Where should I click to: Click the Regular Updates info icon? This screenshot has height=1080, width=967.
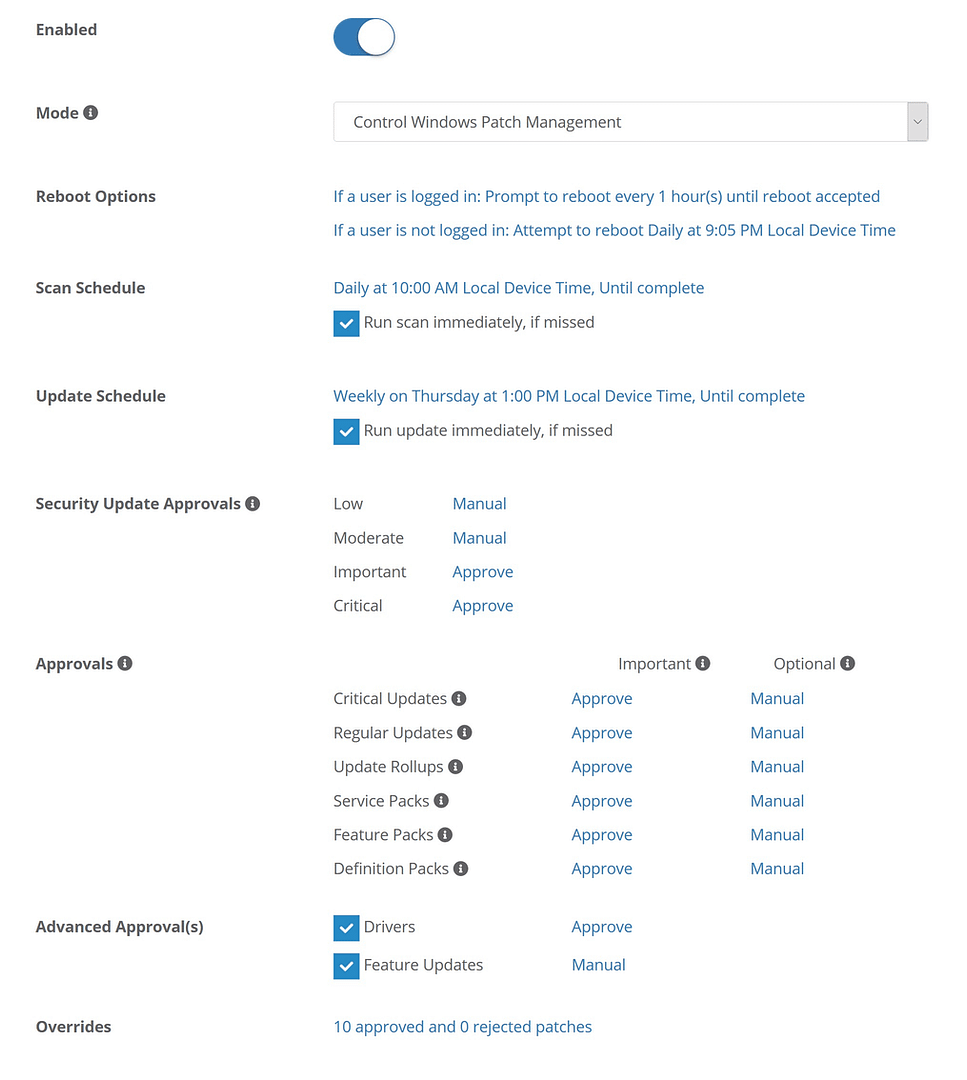(x=464, y=732)
